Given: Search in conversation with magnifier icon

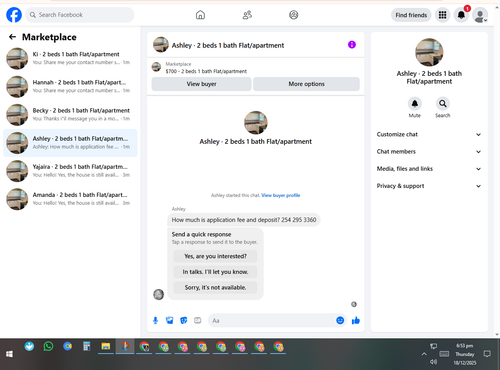Looking at the screenshot, I should 443,104.
